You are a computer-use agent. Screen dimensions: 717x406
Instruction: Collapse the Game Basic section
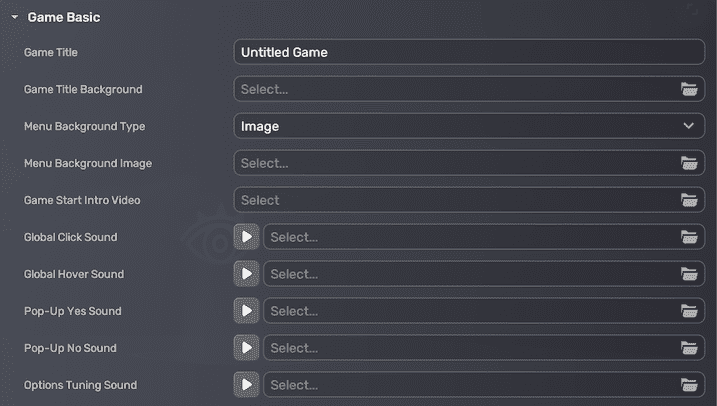[x=15, y=18]
